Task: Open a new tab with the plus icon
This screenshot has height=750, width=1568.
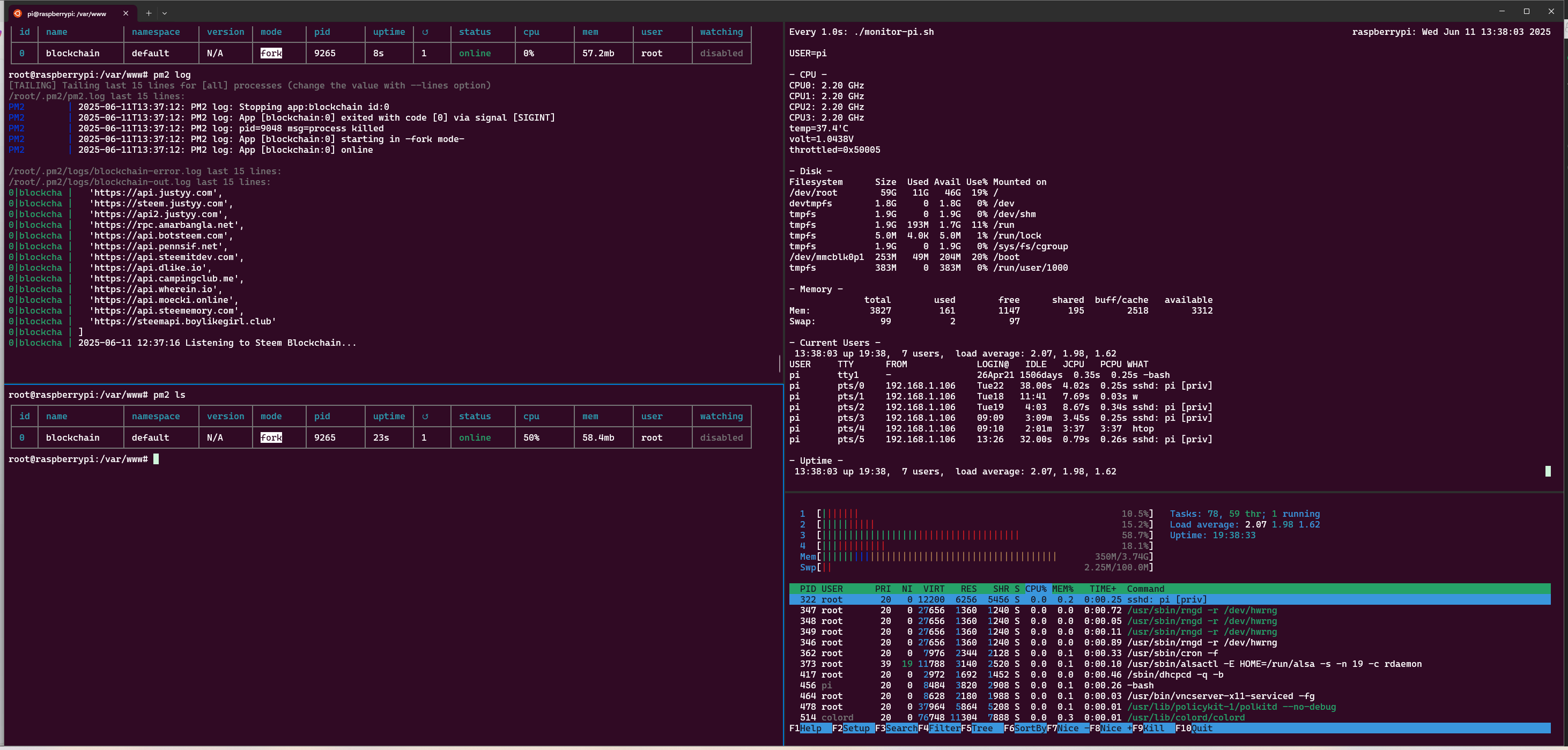Action: pos(149,13)
